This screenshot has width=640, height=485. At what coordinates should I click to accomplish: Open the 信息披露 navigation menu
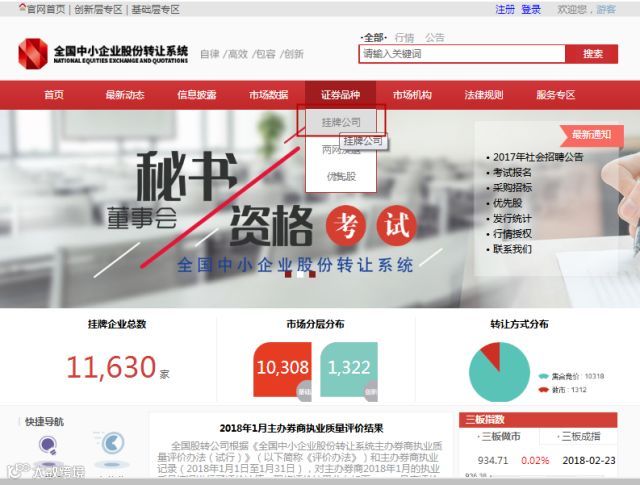point(197,95)
